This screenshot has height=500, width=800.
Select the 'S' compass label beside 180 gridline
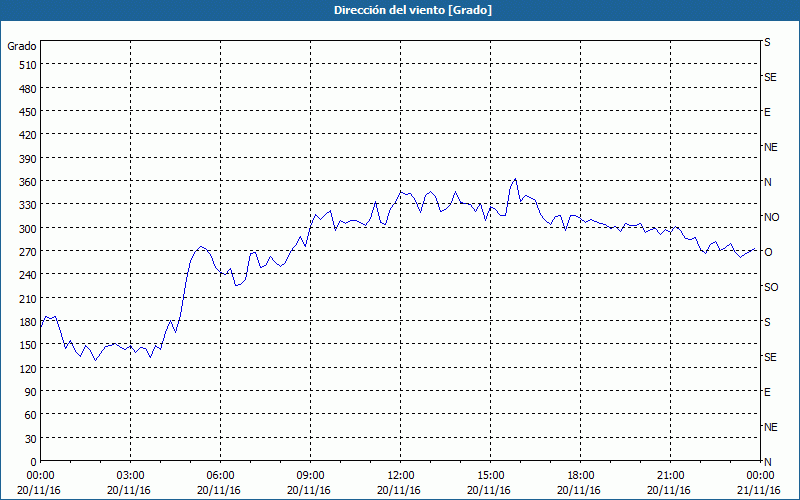tap(767, 322)
